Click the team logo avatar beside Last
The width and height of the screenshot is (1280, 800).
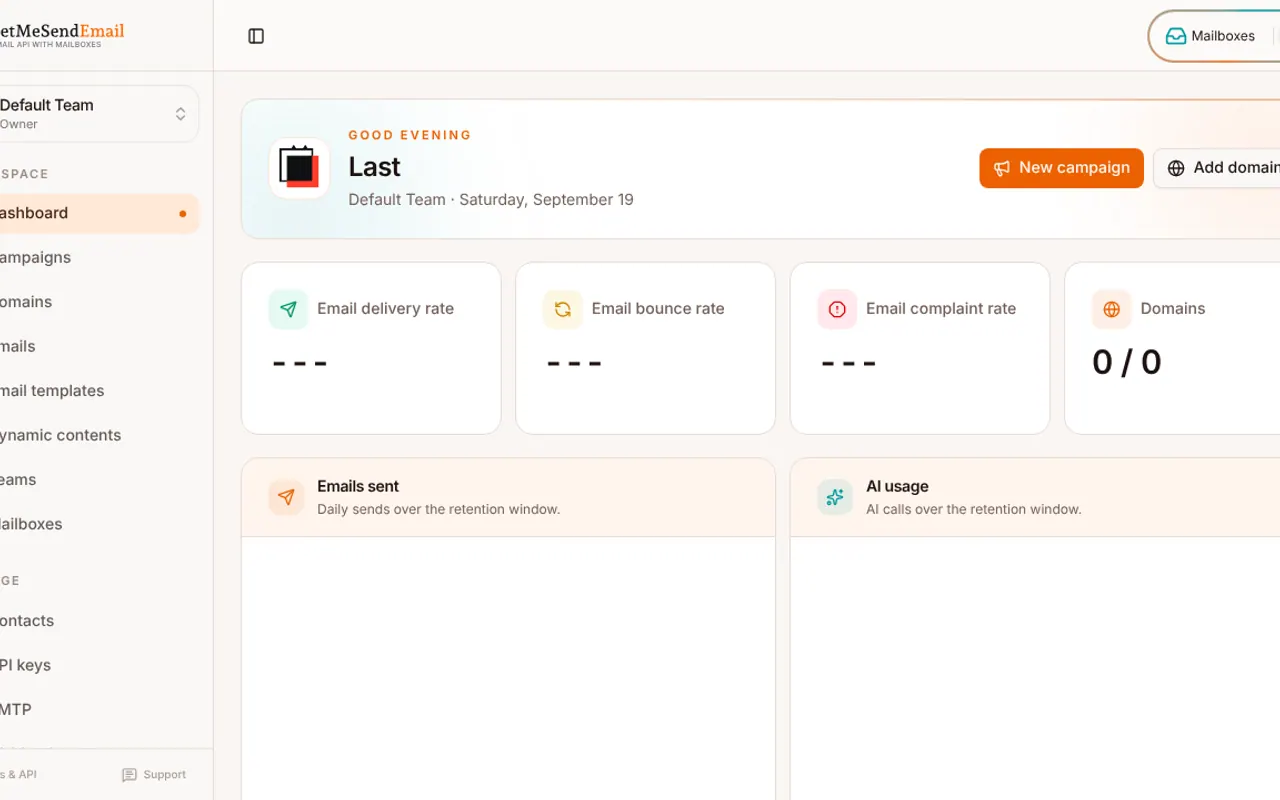[299, 168]
